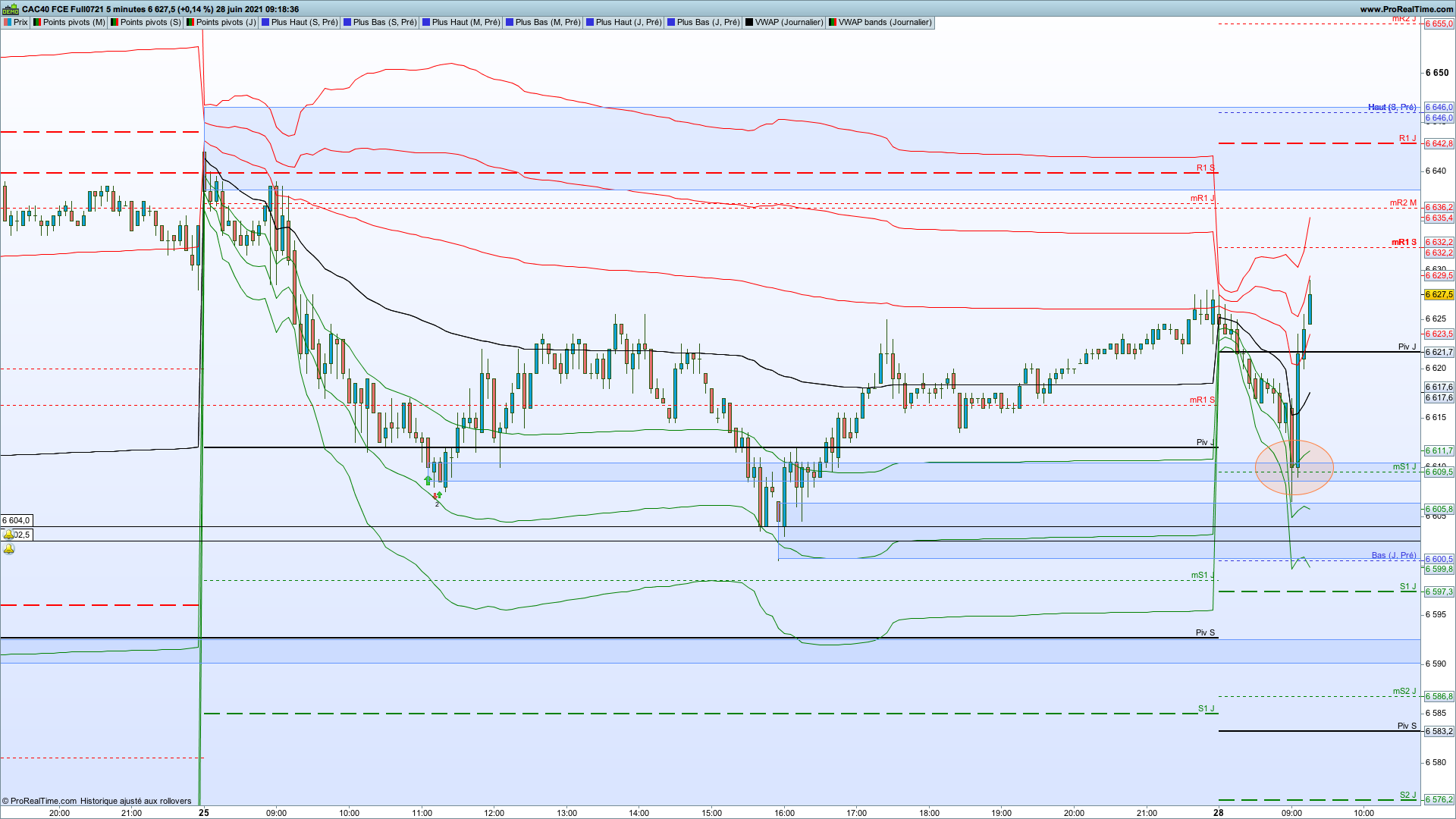Click the Points pivots (M) color icon
This screenshot has width=1456, height=819.
tap(38, 23)
